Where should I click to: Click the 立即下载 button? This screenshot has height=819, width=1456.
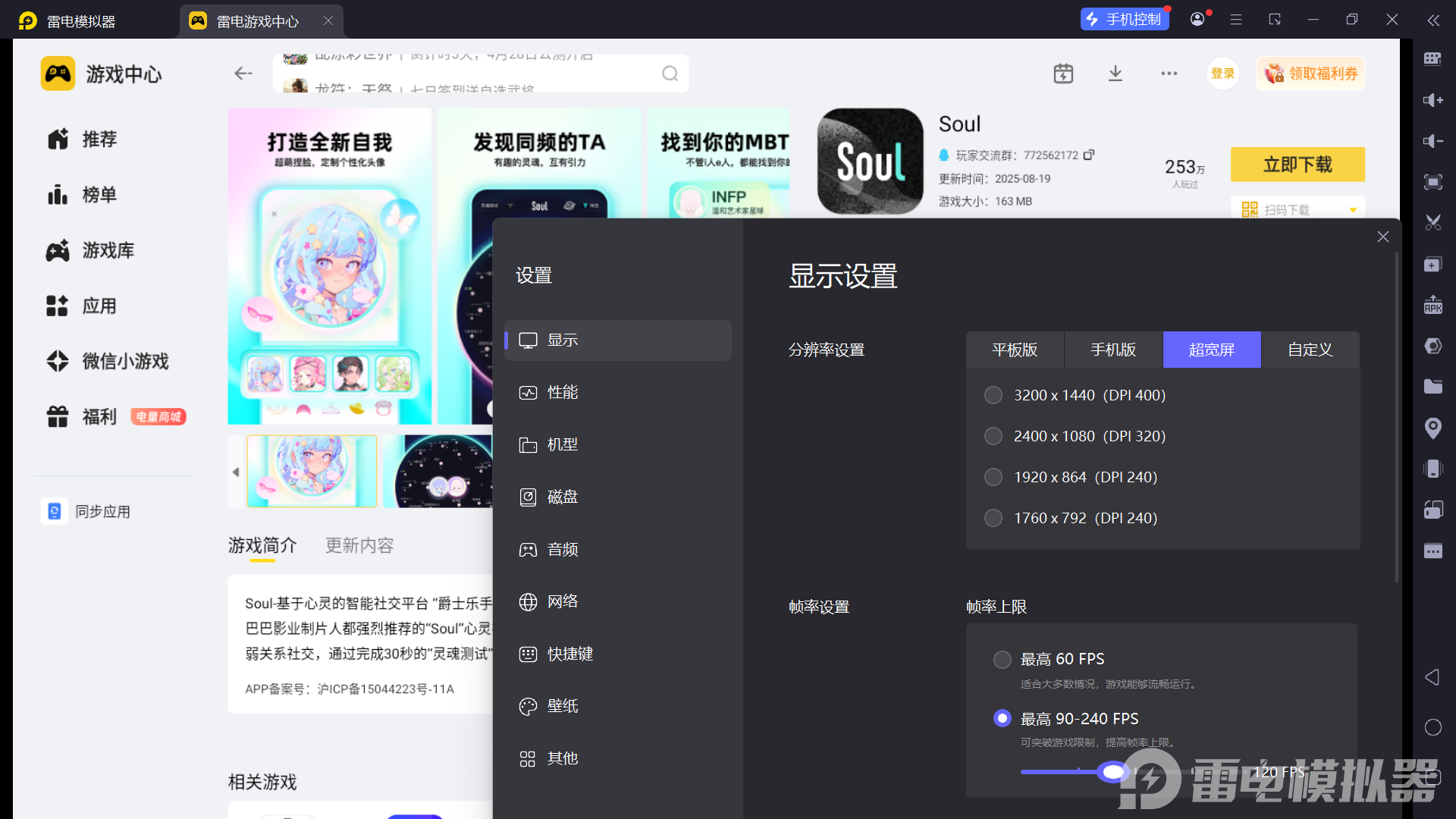coord(1298,165)
